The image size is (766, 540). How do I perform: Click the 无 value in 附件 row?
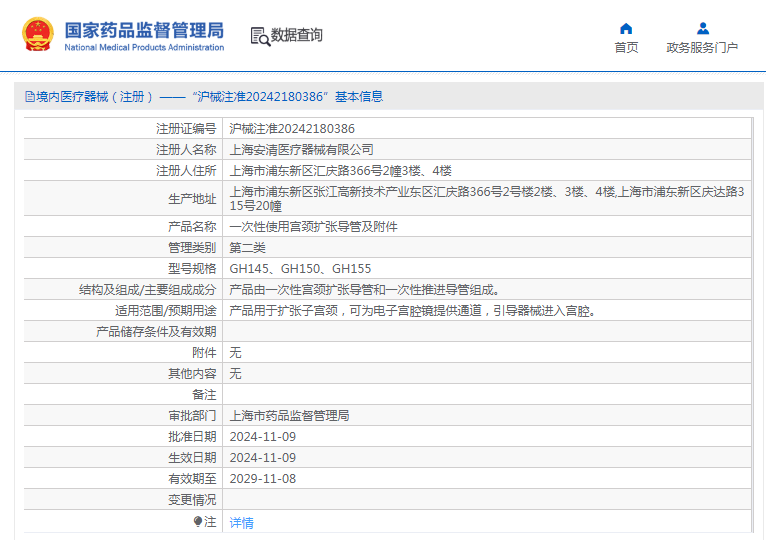pos(235,353)
